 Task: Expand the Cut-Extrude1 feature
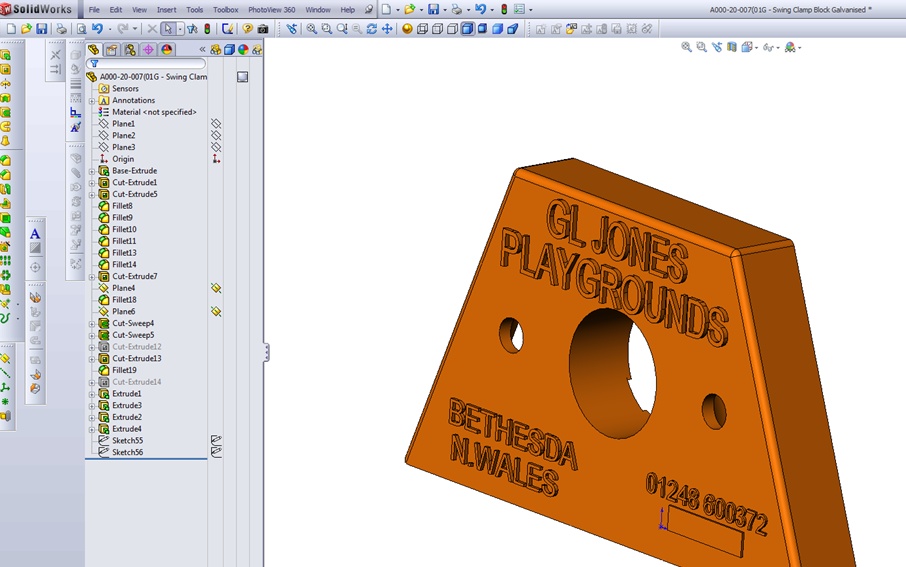tap(92, 183)
